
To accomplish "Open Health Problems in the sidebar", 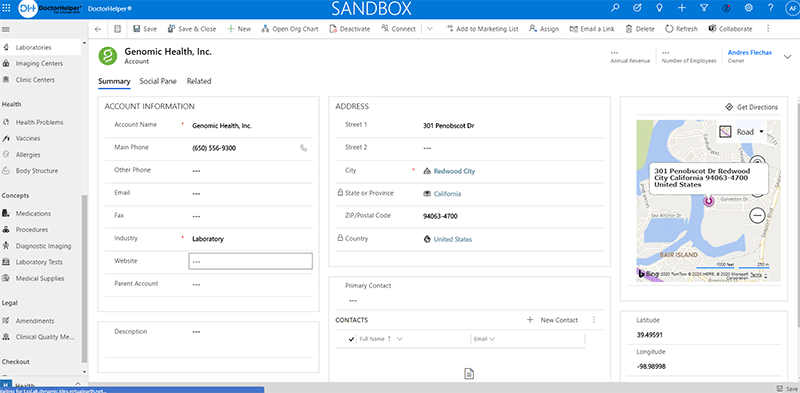I will 40,122.
